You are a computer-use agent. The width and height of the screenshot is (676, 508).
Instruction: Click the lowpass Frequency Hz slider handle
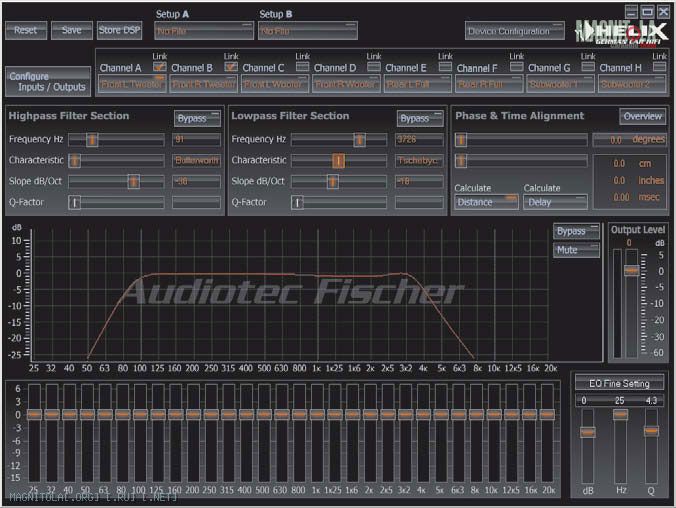click(x=360, y=139)
